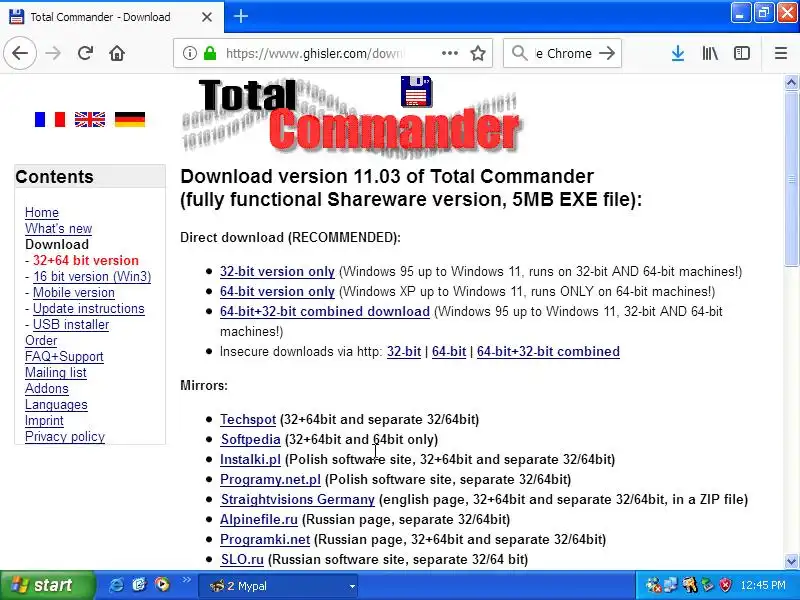Click insecure 64-bit+32-bit combined link

(548, 352)
